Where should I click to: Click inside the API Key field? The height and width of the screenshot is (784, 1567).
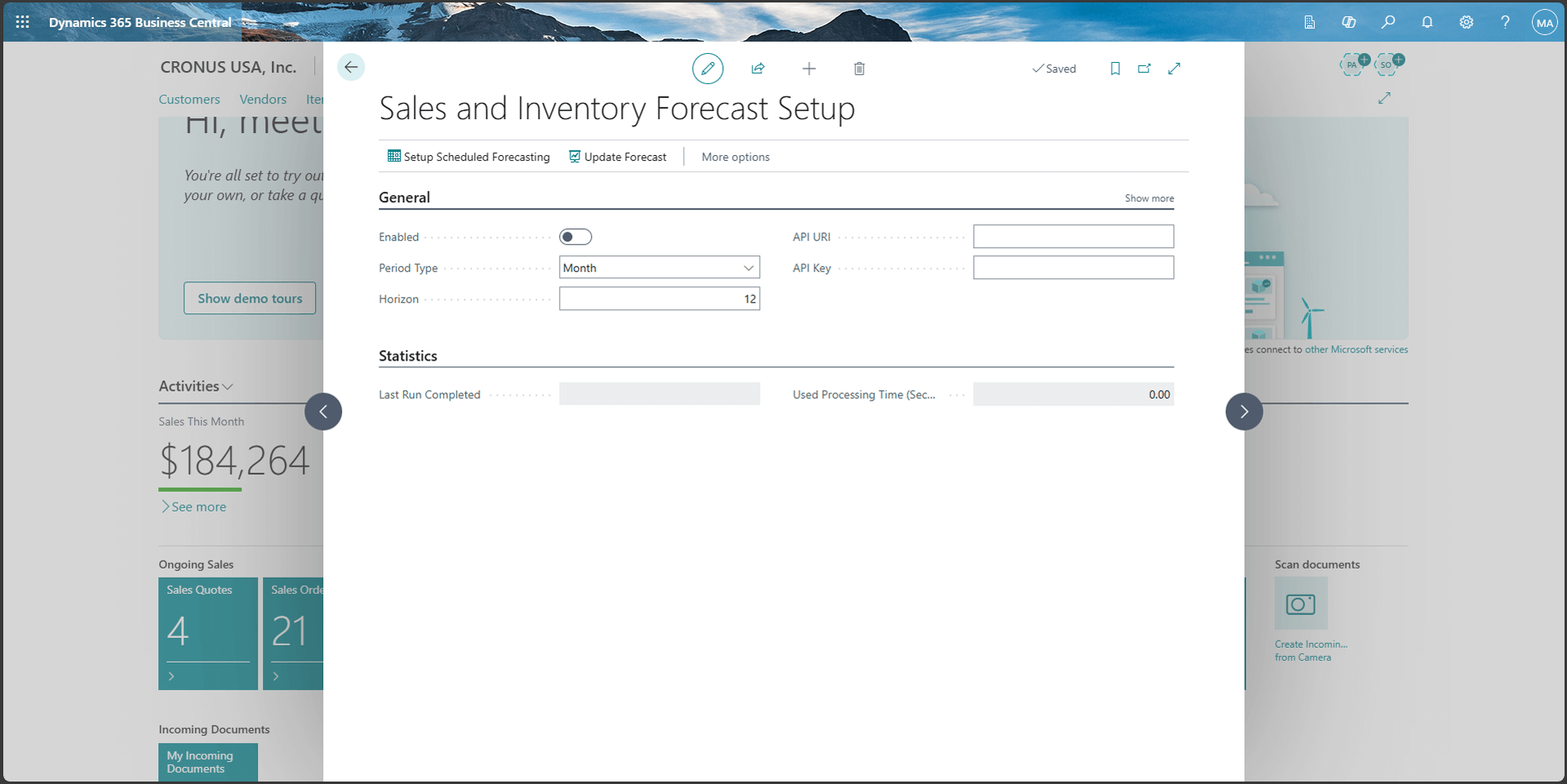[x=1073, y=267]
